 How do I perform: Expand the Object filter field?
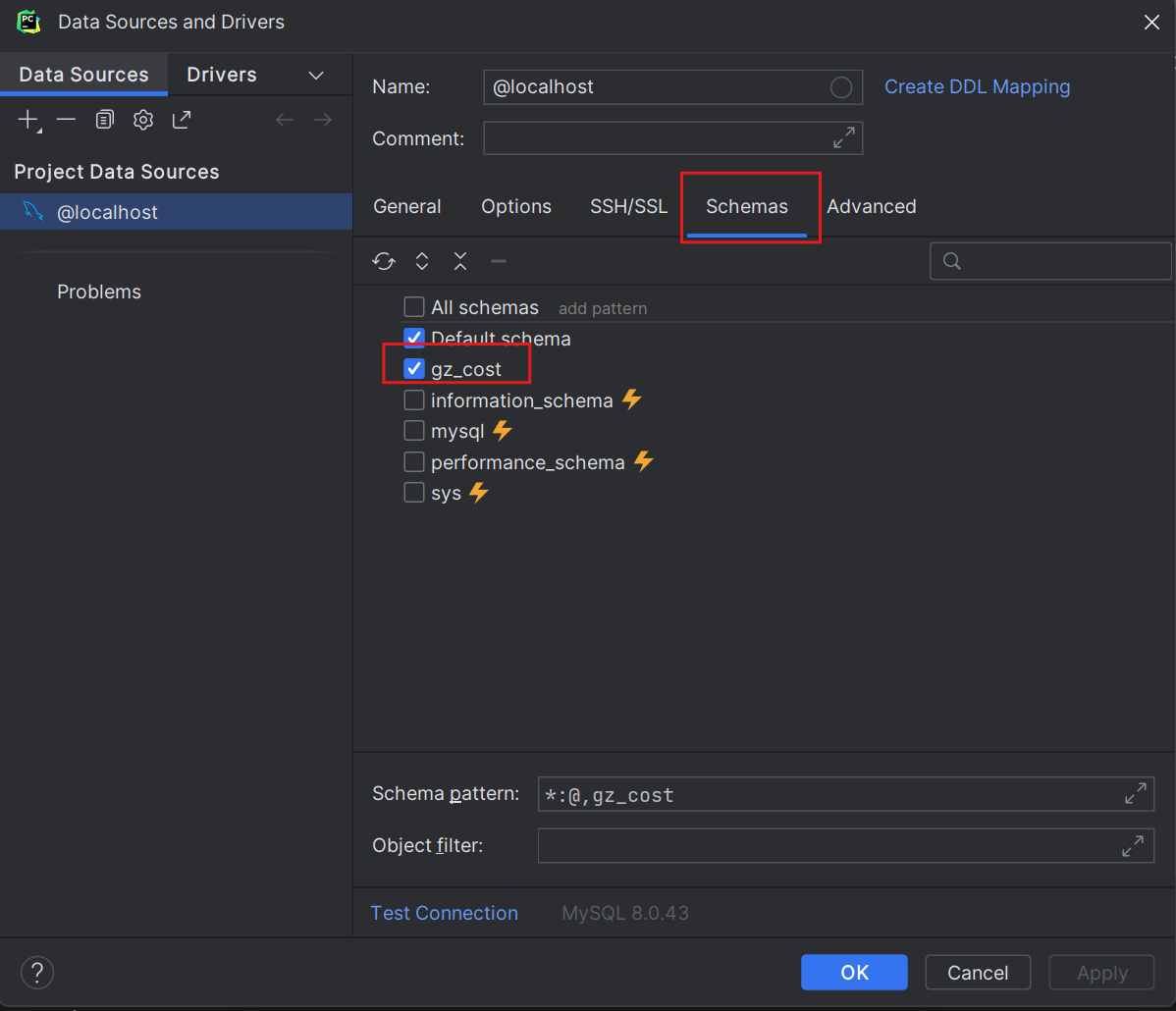(1133, 846)
